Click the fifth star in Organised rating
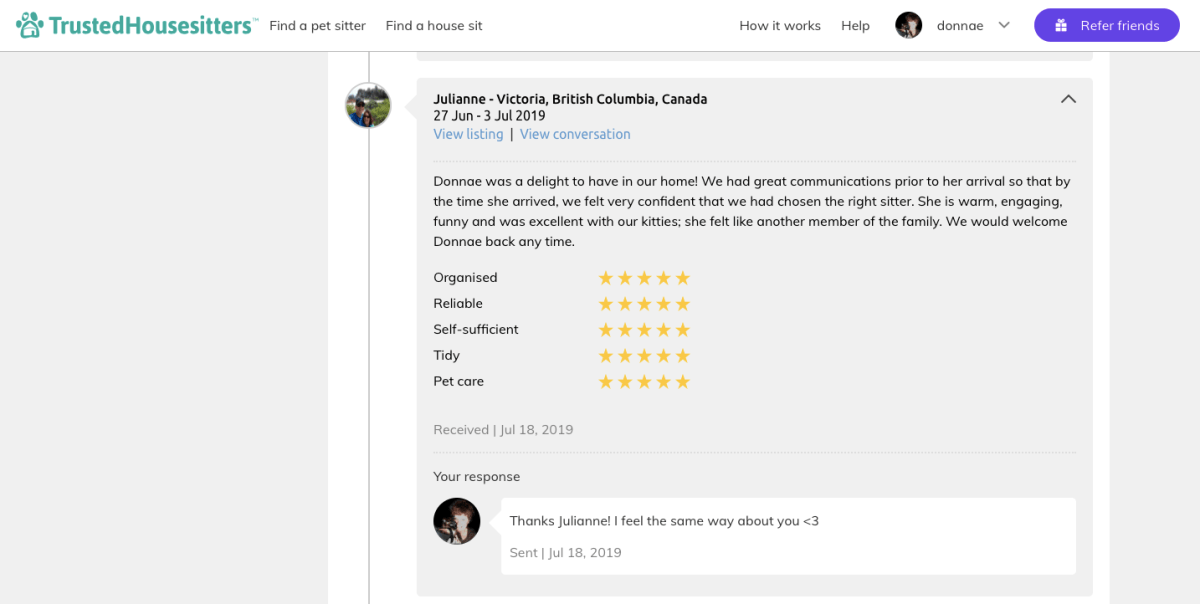The image size is (1200, 604). 683,278
